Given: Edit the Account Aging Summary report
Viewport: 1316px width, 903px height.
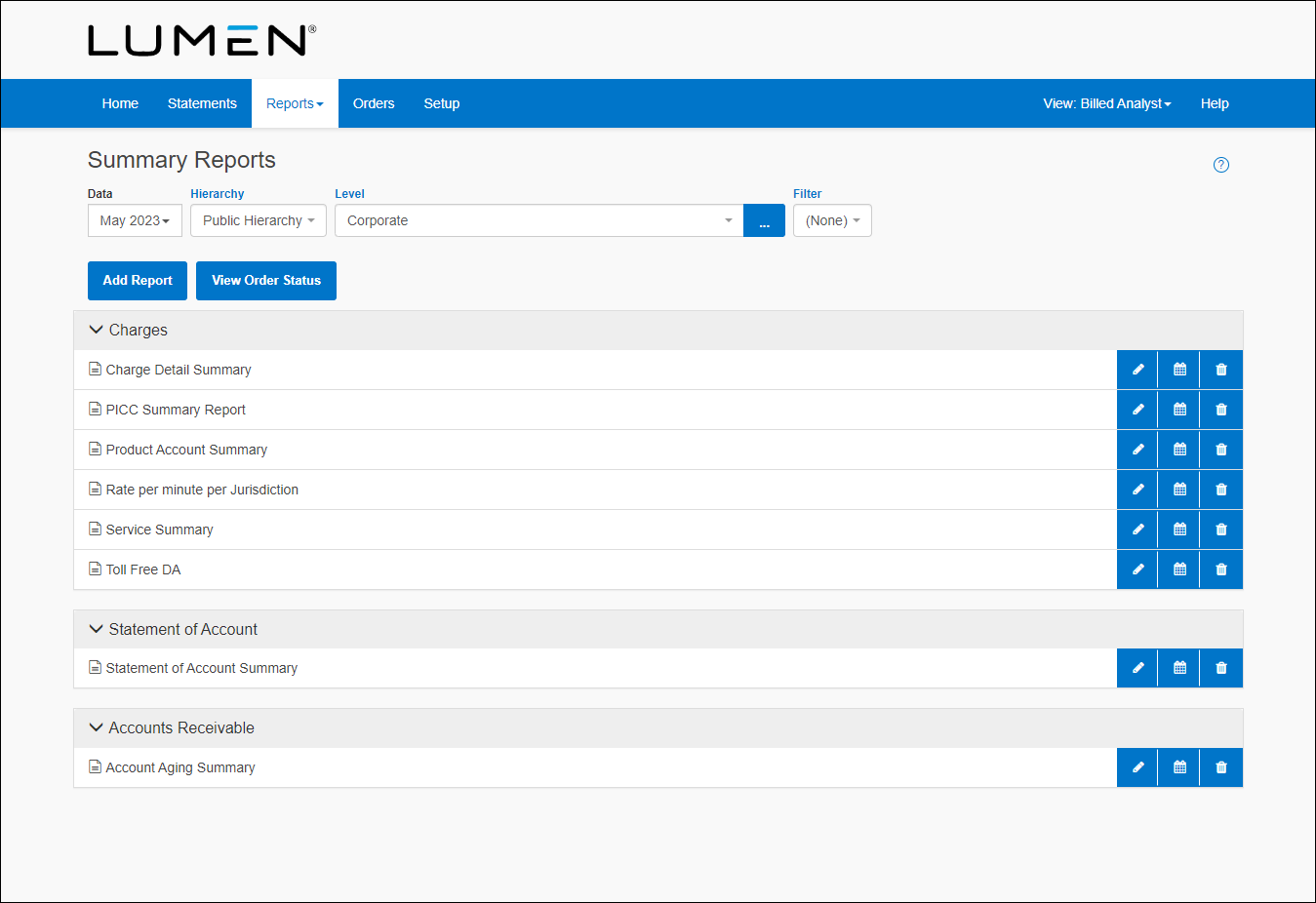Looking at the screenshot, I should tap(1137, 767).
